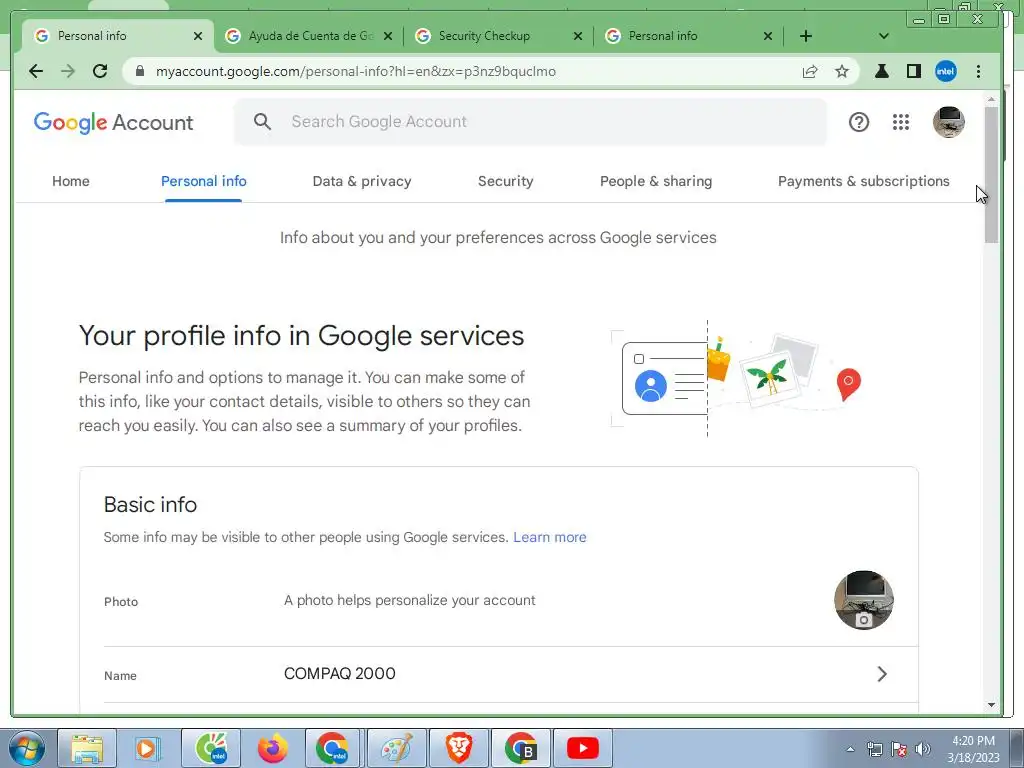Open the YouTube taskbar icon
The height and width of the screenshot is (768, 1024).
tap(583, 748)
